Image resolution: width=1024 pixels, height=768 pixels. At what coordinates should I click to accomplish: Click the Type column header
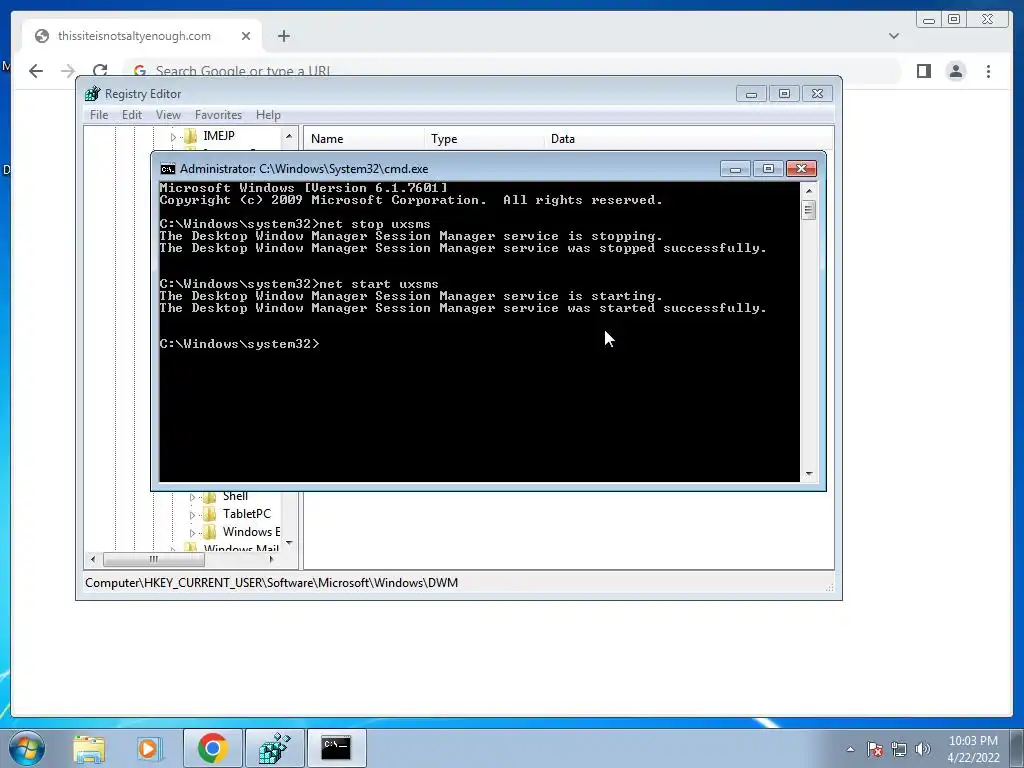click(483, 139)
